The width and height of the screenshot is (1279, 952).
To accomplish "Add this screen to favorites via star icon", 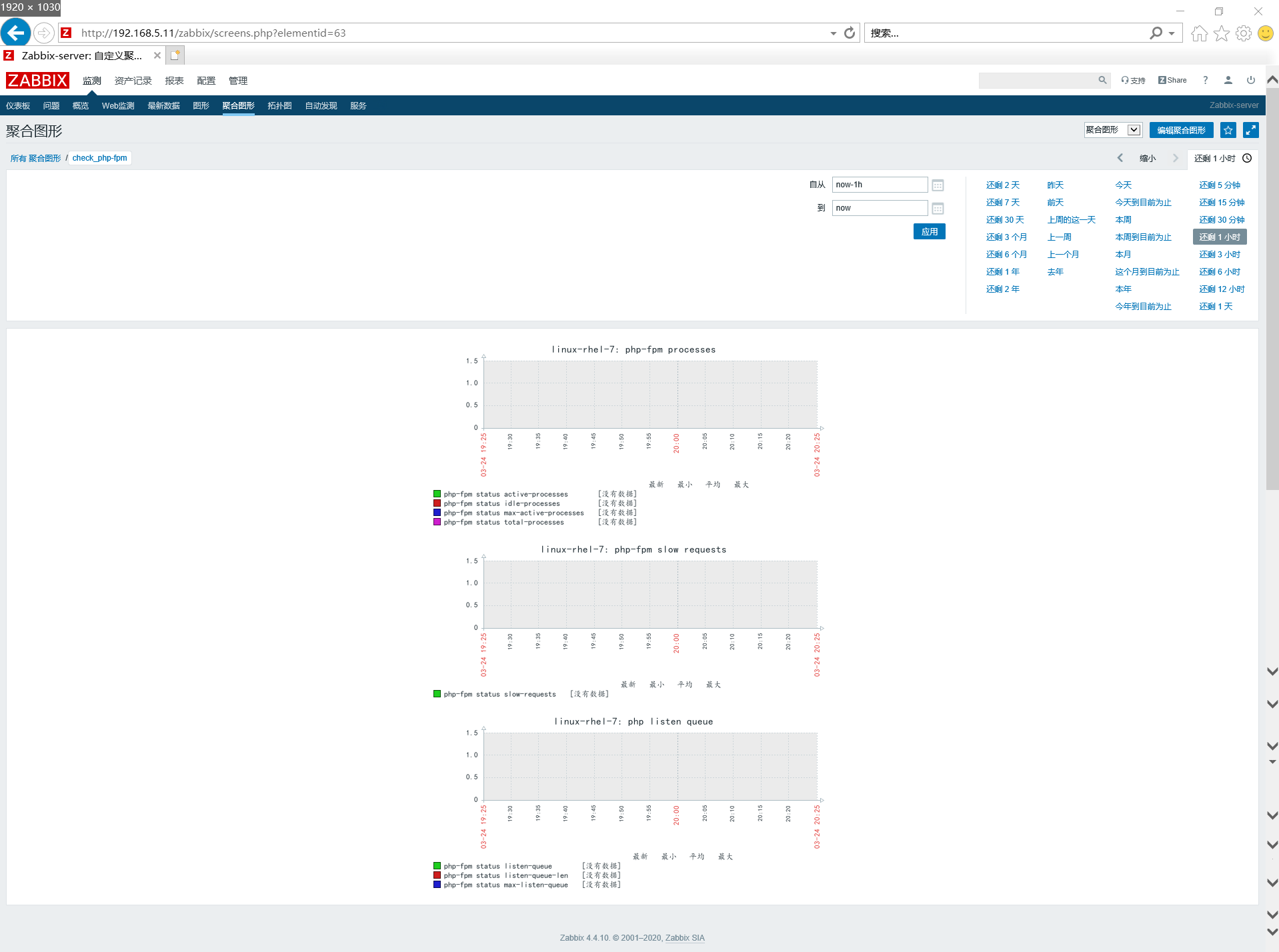I will click(x=1228, y=130).
